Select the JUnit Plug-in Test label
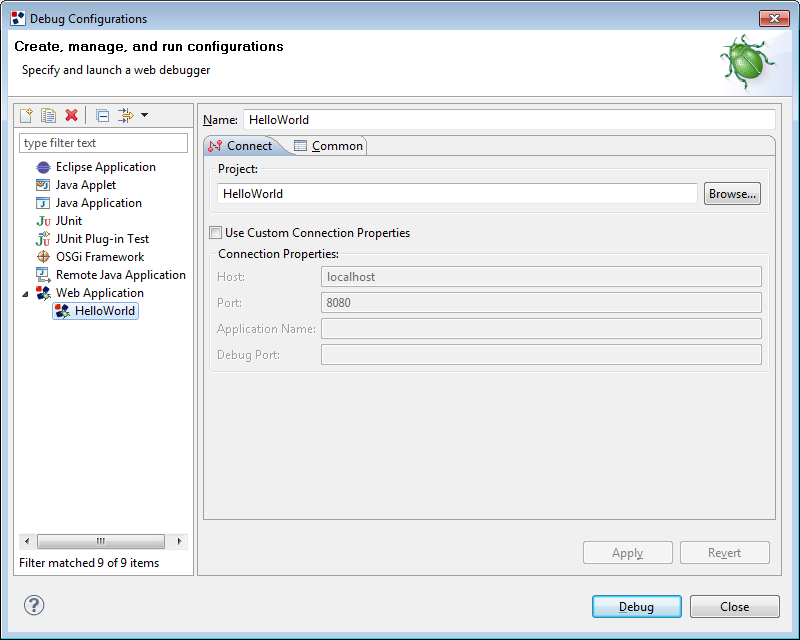 click(x=102, y=239)
